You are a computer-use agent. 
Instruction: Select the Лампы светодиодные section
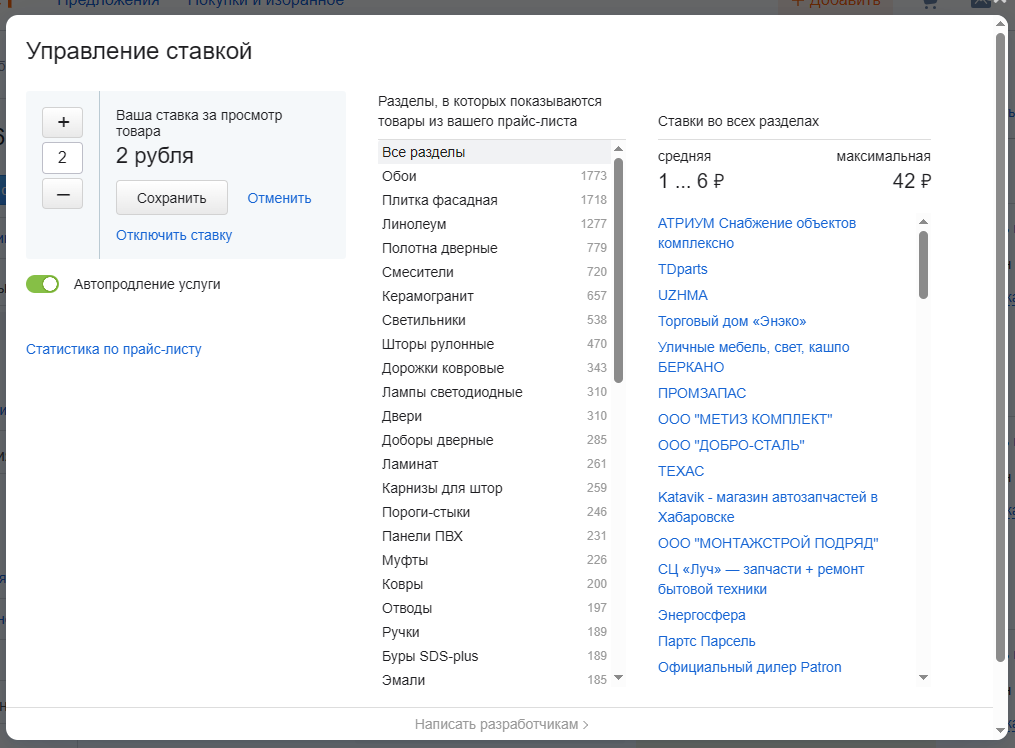[494, 391]
